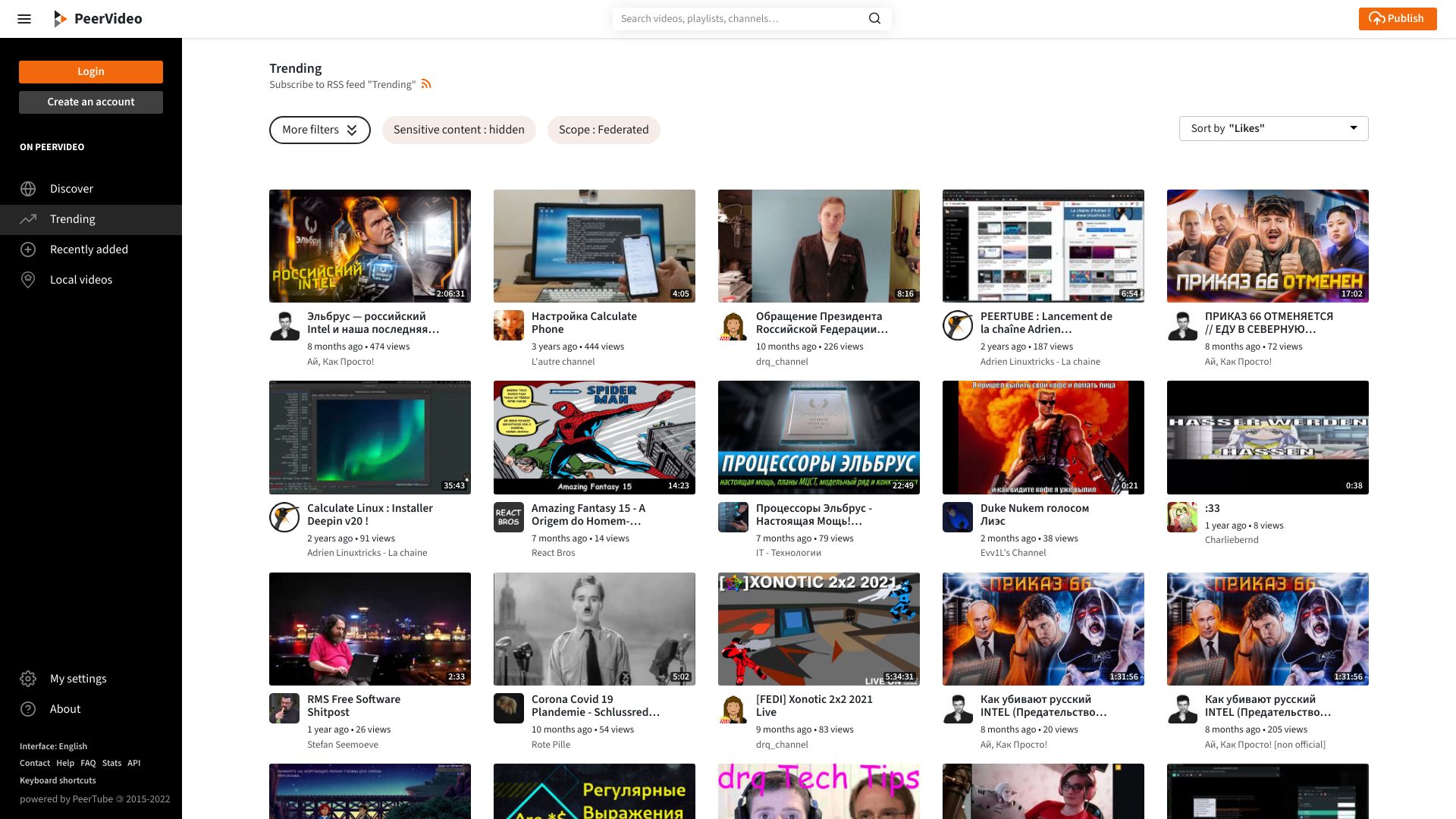The image size is (1456, 819).
Task: Open React Bros avatar beside Amazing Fantasy 15
Action: (x=509, y=517)
